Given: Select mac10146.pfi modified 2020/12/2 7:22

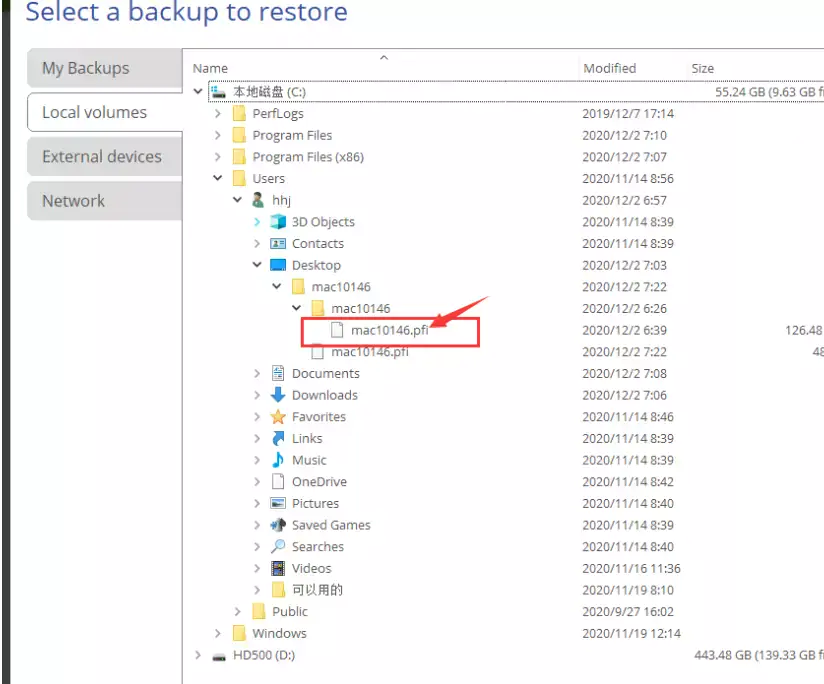Looking at the screenshot, I should click(x=369, y=351).
